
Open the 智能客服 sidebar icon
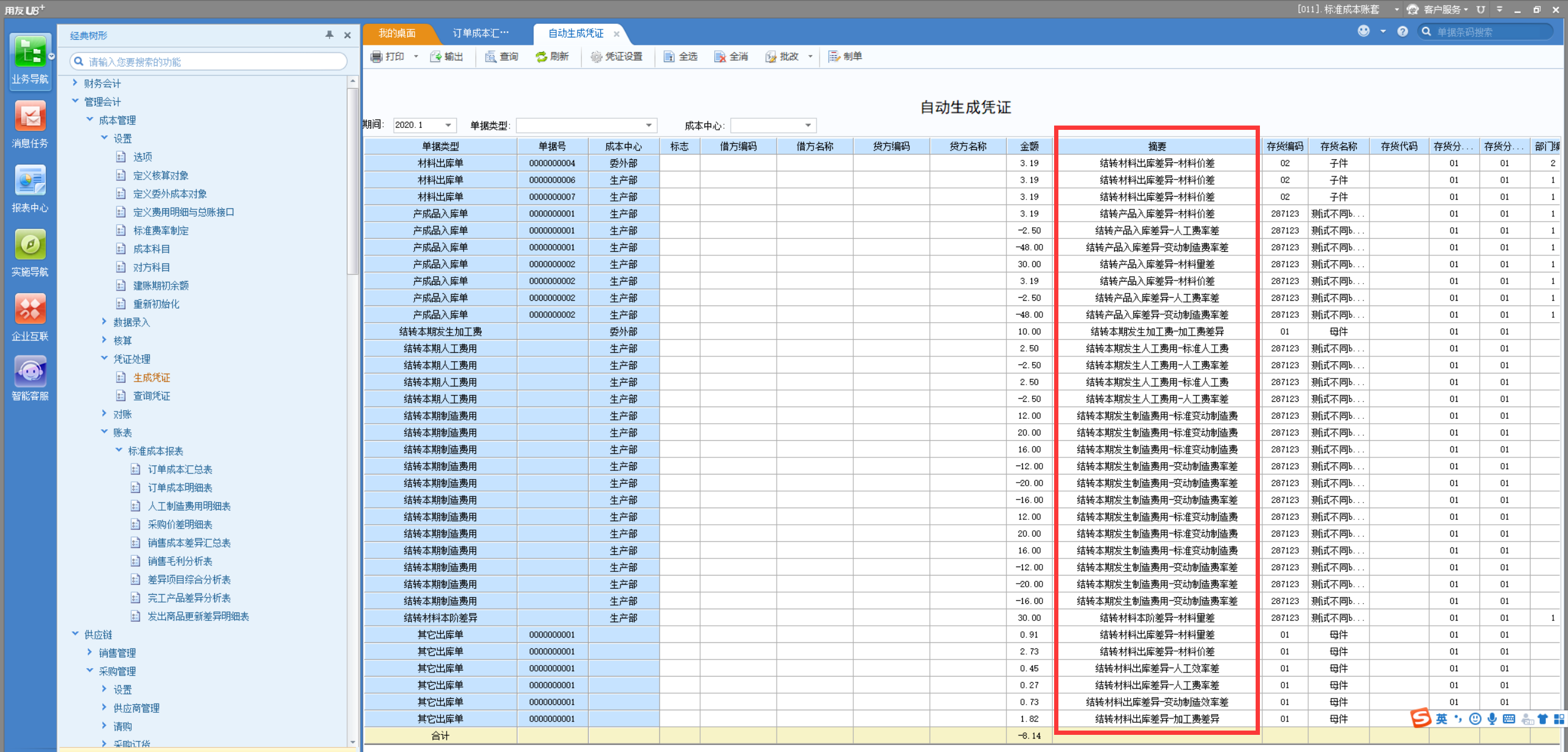[30, 379]
